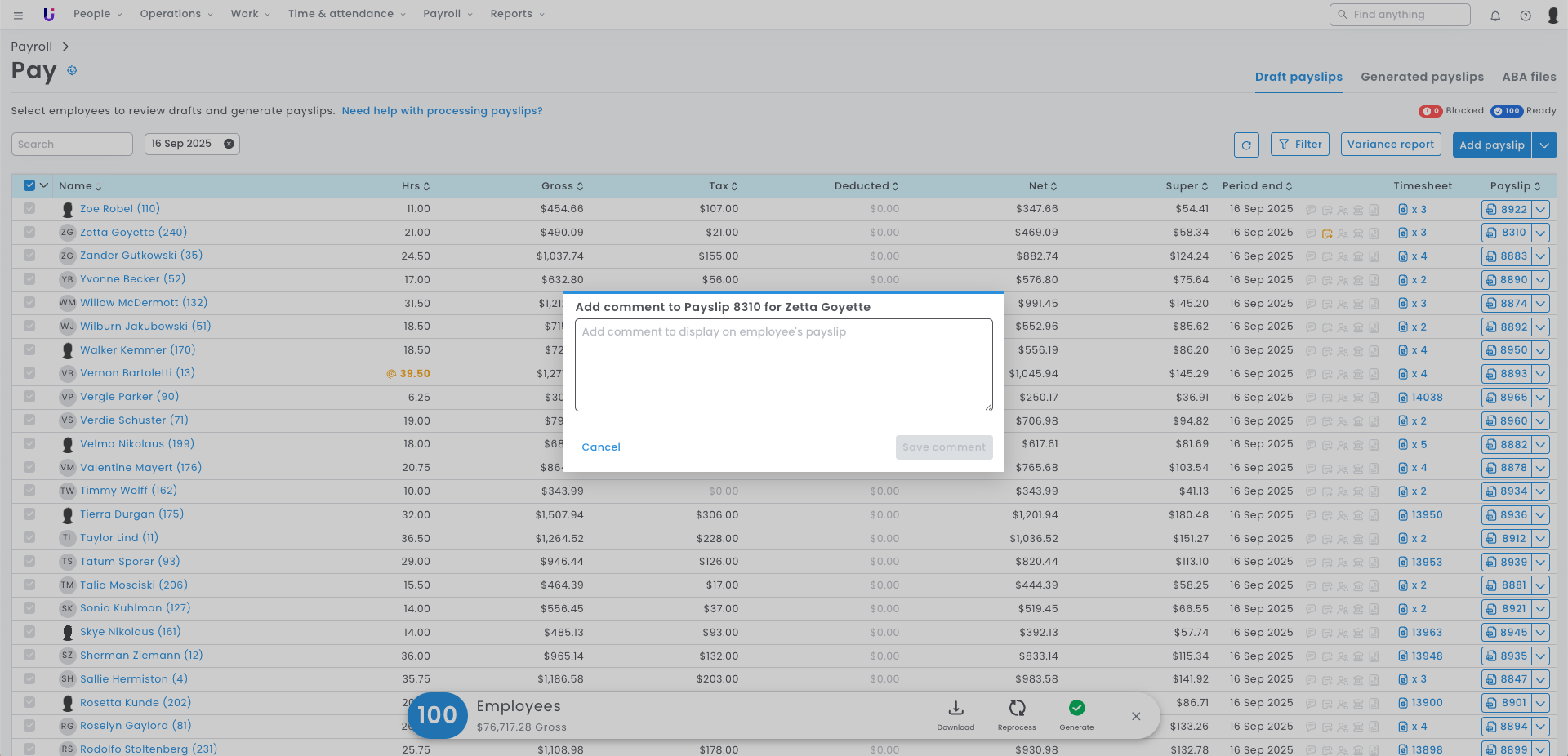Open the Variance report
1568x756 pixels.
tap(1390, 145)
